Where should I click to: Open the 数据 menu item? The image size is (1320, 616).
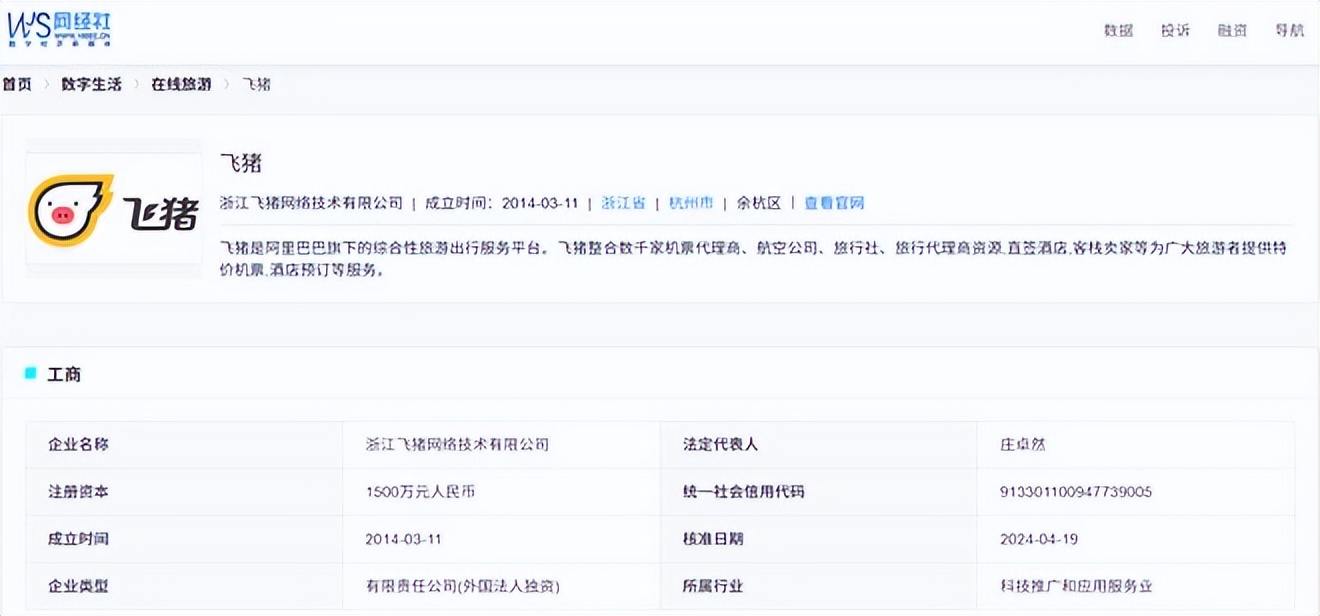(1118, 30)
